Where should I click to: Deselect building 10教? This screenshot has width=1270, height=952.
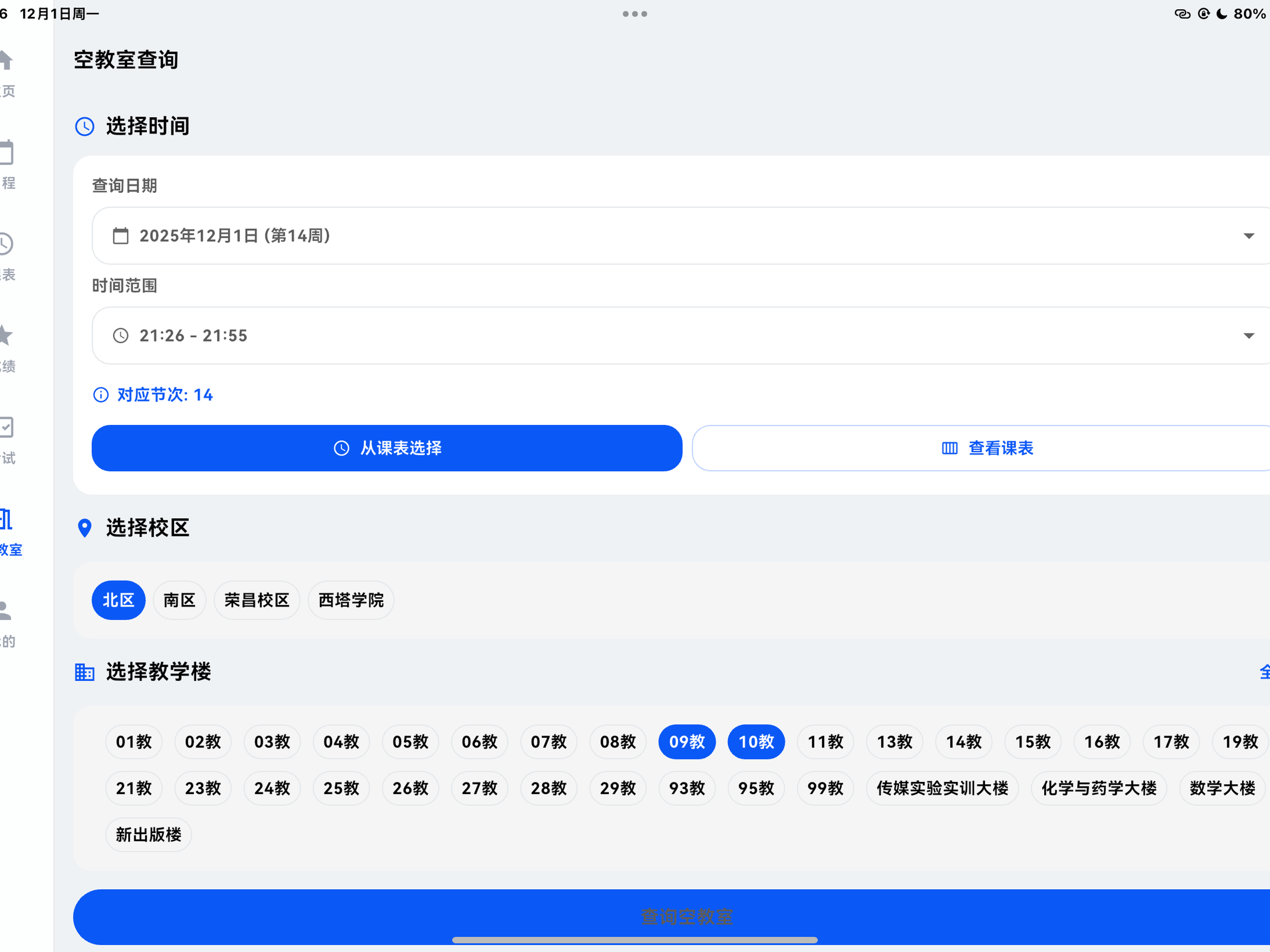[757, 742]
